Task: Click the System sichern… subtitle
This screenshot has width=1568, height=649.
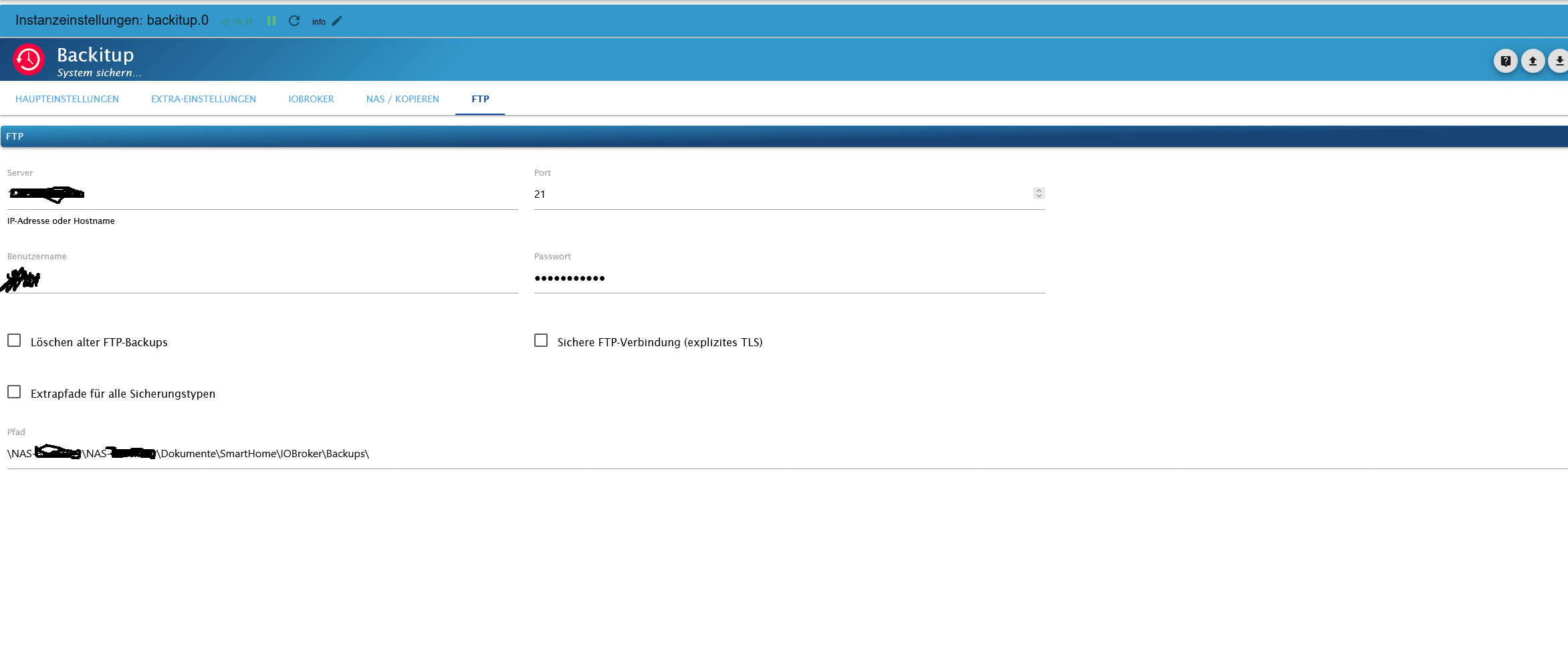Action: click(x=99, y=73)
